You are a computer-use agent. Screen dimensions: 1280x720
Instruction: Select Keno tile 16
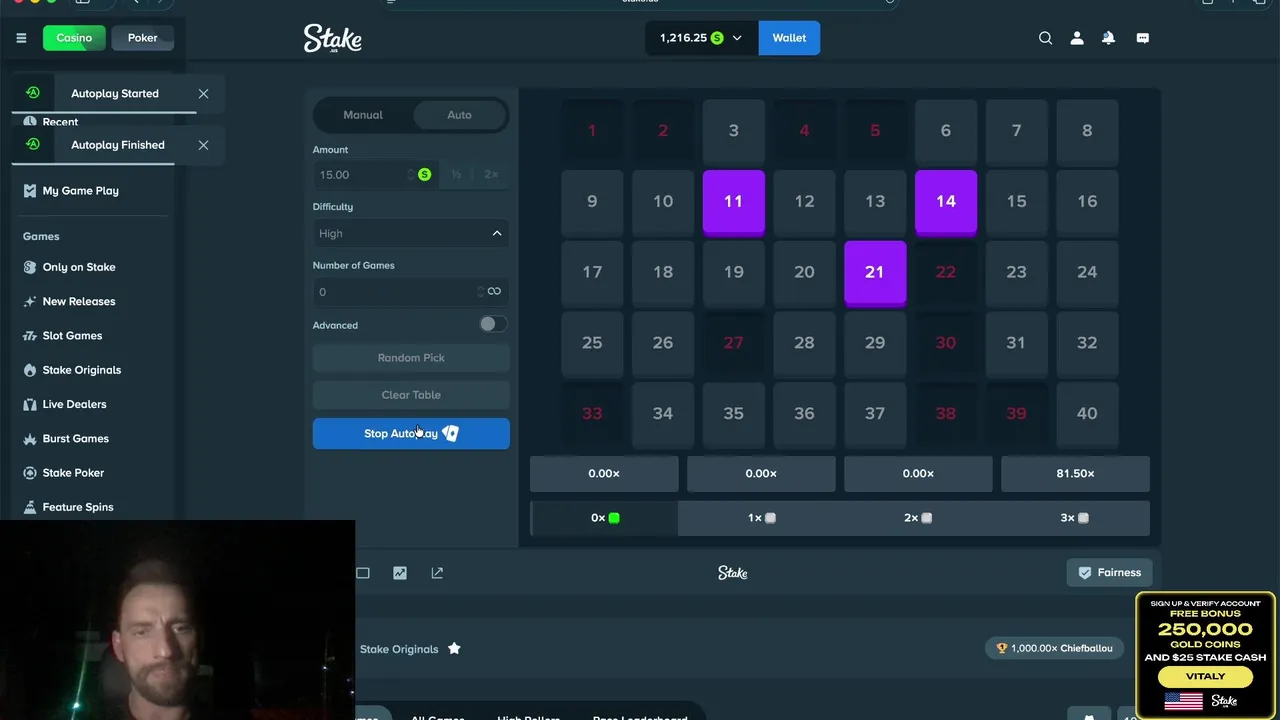[1087, 202]
